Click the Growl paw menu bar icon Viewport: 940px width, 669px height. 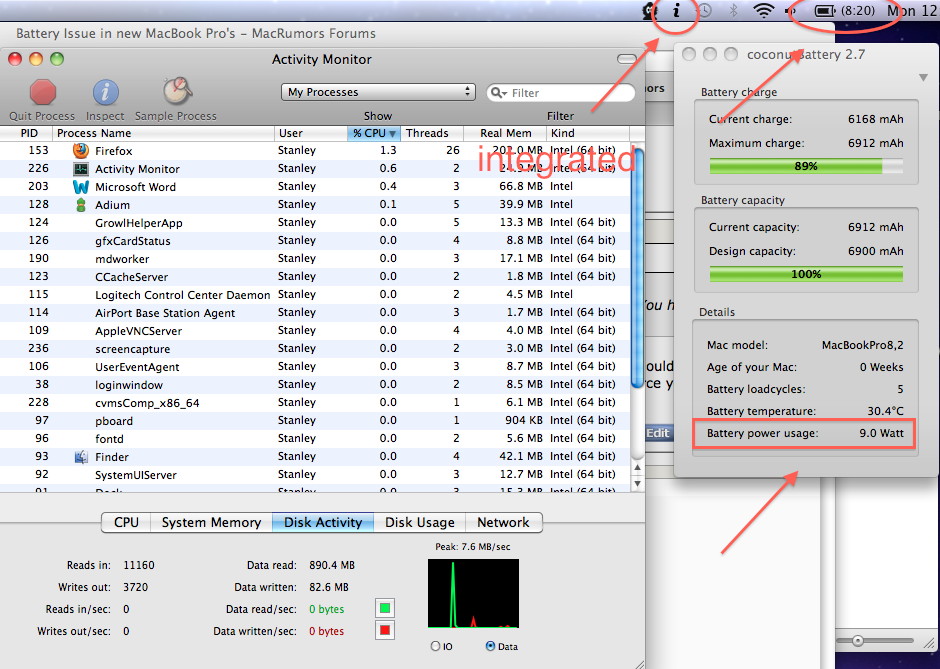(x=650, y=11)
